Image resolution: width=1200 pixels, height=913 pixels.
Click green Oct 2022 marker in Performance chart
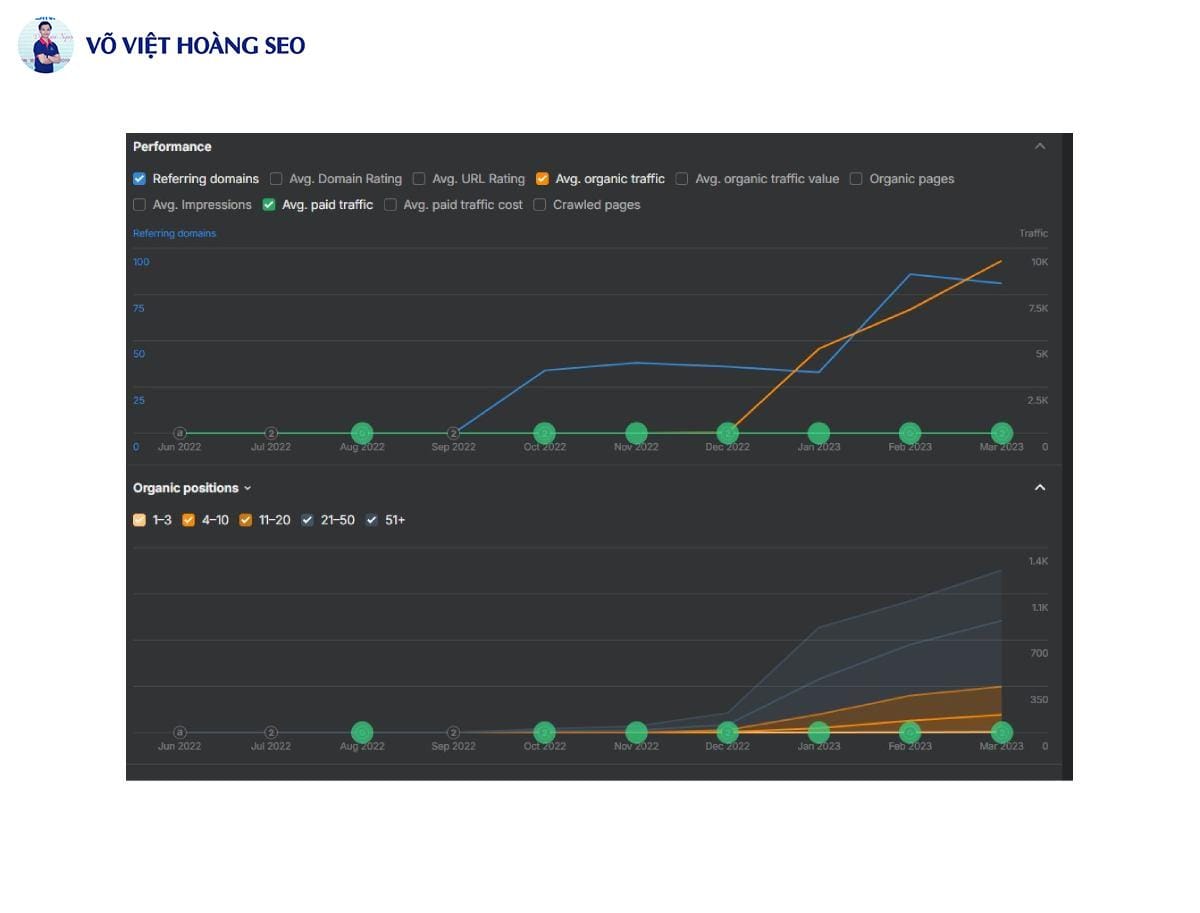544,433
